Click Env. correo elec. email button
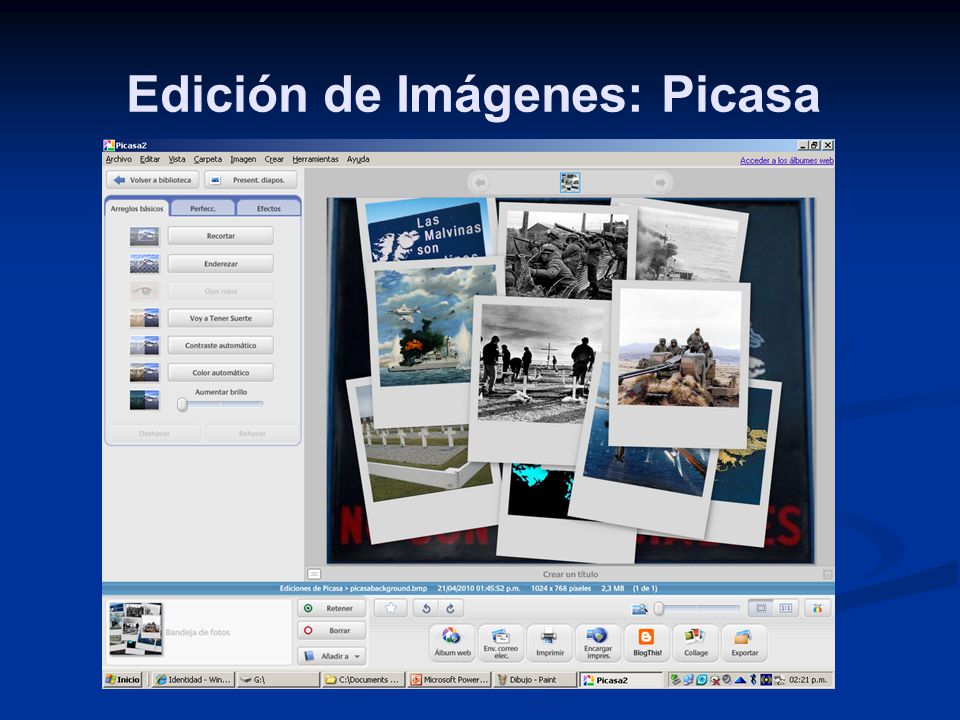The height and width of the screenshot is (720, 960). [x=501, y=642]
